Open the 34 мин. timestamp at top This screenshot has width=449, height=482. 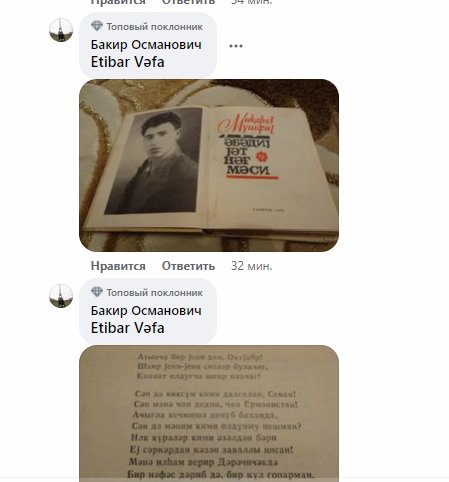pos(252,2)
